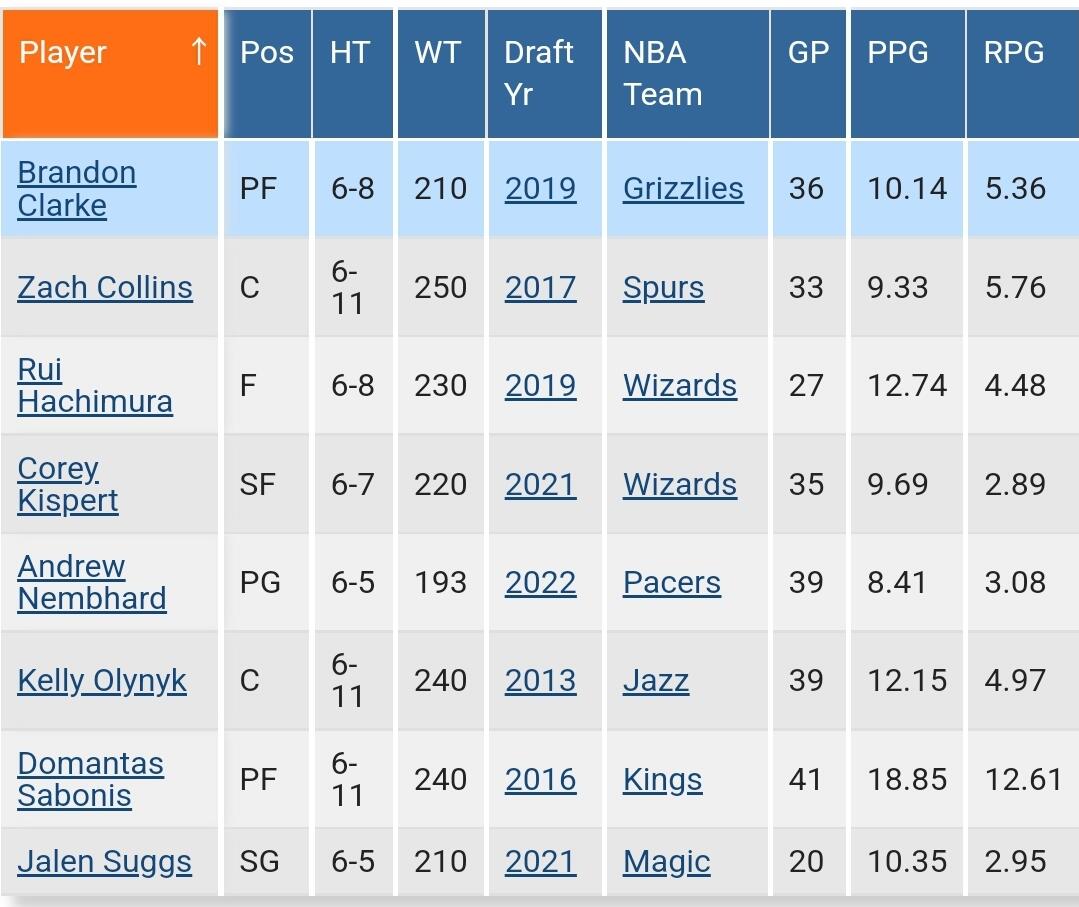Open the Pacers team link

click(672, 583)
